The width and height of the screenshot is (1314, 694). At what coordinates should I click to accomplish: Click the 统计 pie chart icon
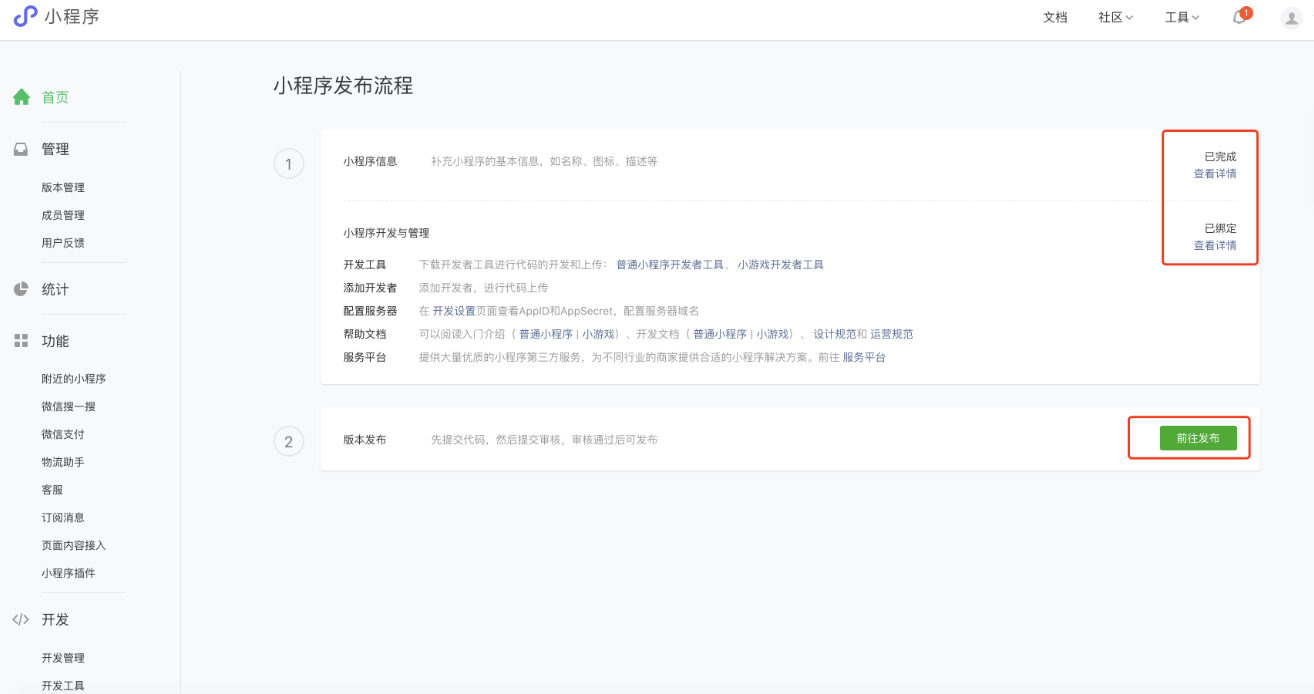tap(21, 289)
